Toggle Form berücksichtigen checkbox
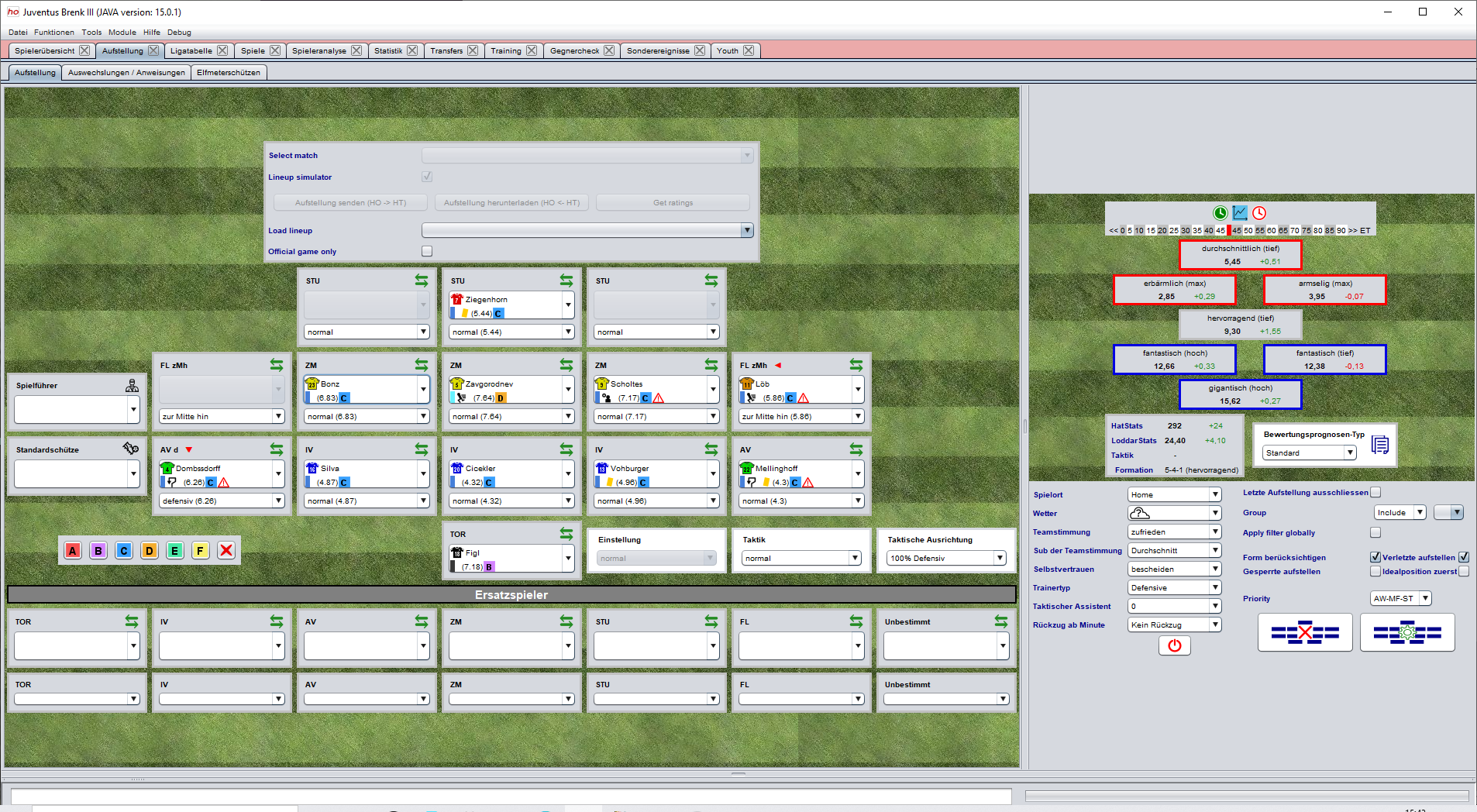Screen dimensions: 1477x812 pos(1375,557)
